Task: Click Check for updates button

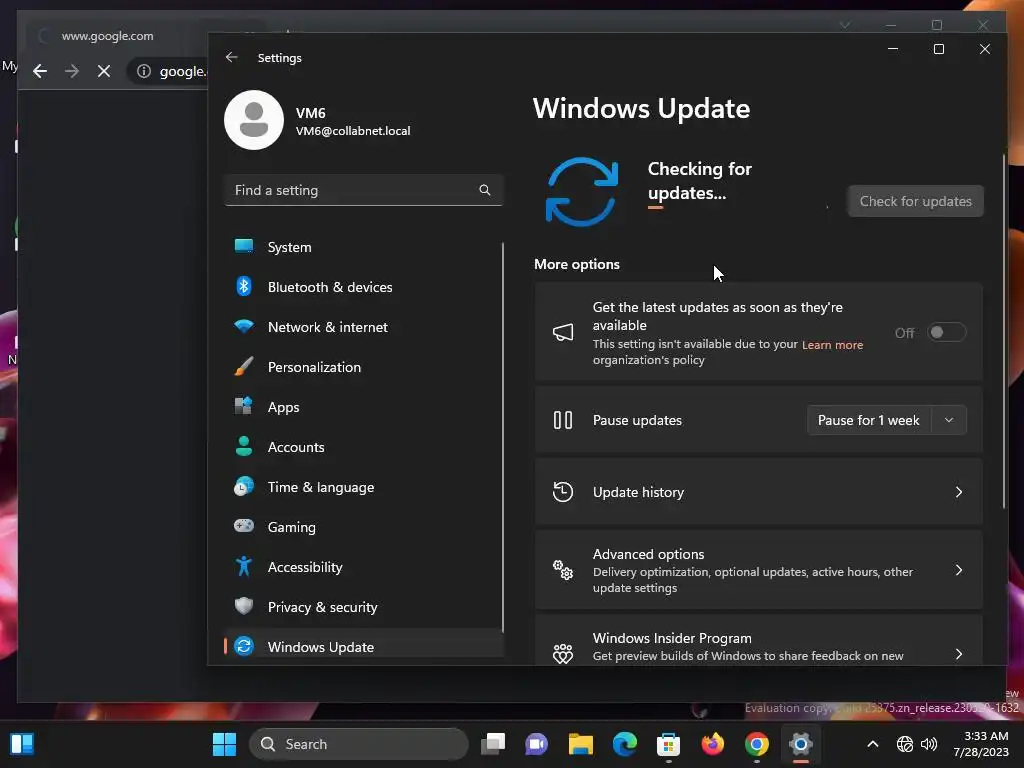Action: [915, 201]
